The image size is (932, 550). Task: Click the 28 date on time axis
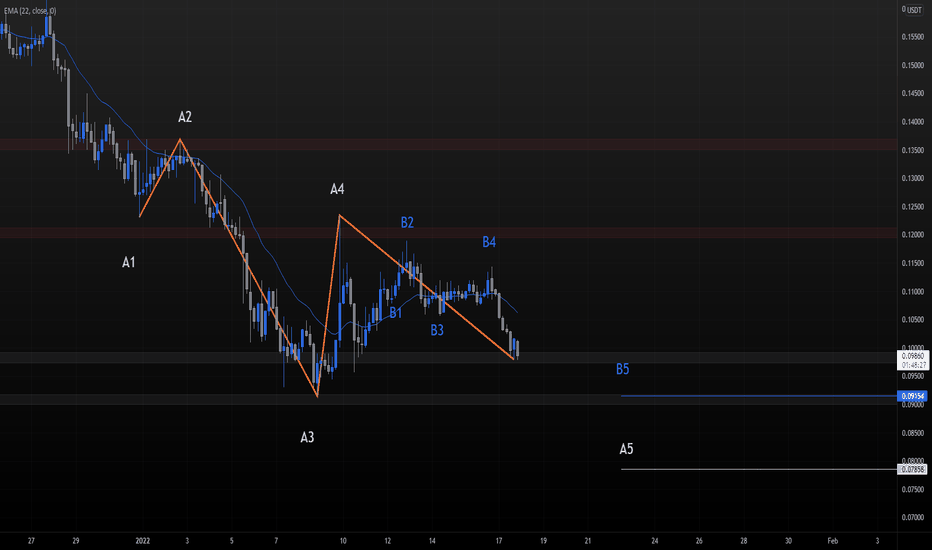click(744, 541)
